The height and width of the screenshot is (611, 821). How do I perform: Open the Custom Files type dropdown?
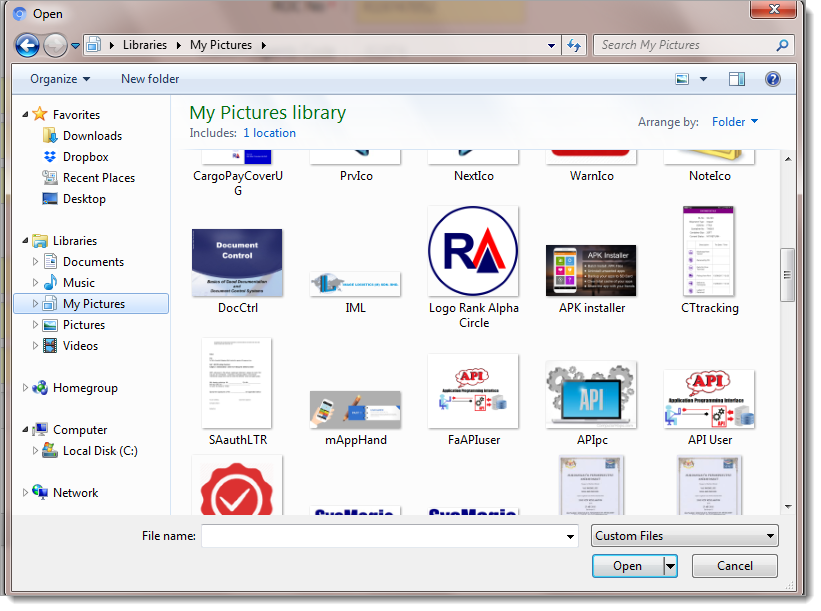684,536
